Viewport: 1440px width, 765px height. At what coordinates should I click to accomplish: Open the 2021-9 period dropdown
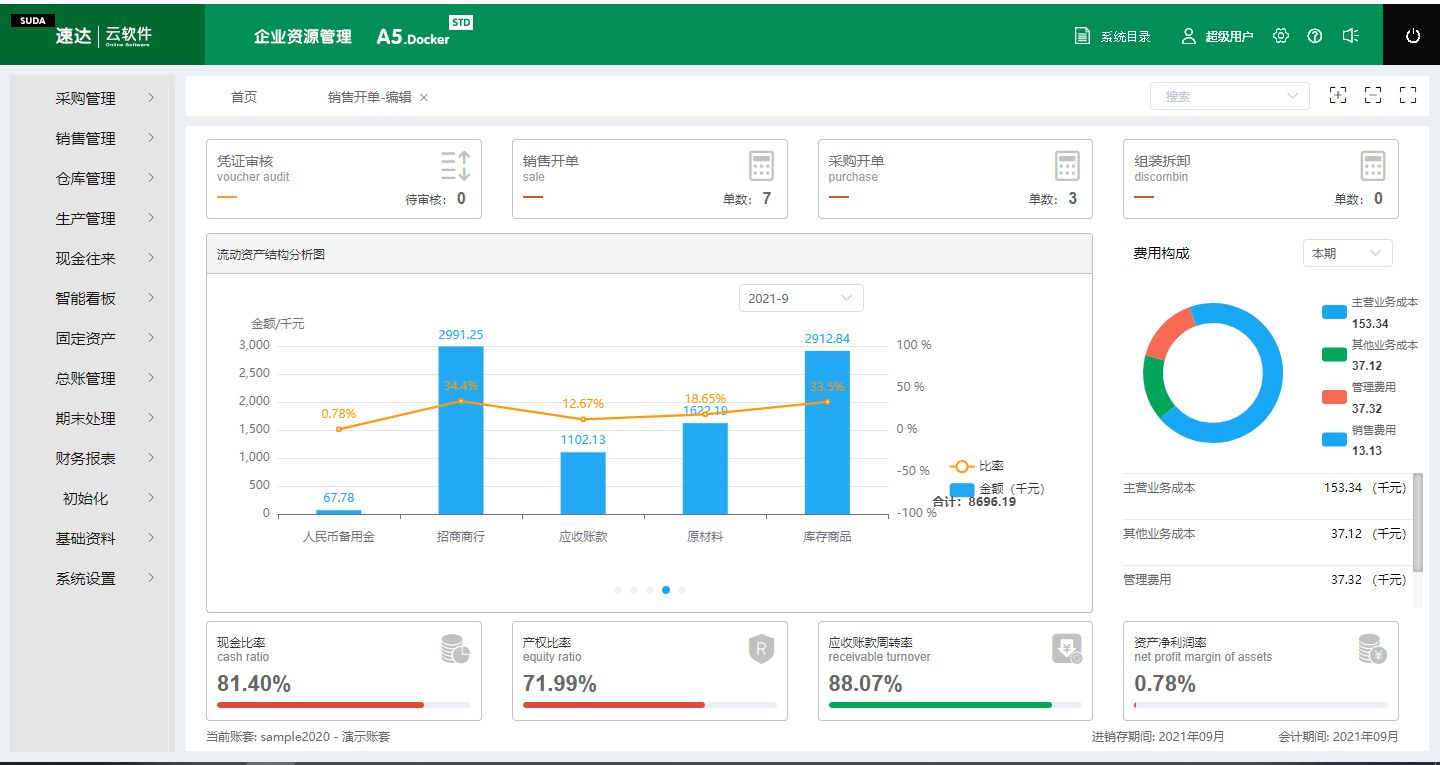(801, 298)
